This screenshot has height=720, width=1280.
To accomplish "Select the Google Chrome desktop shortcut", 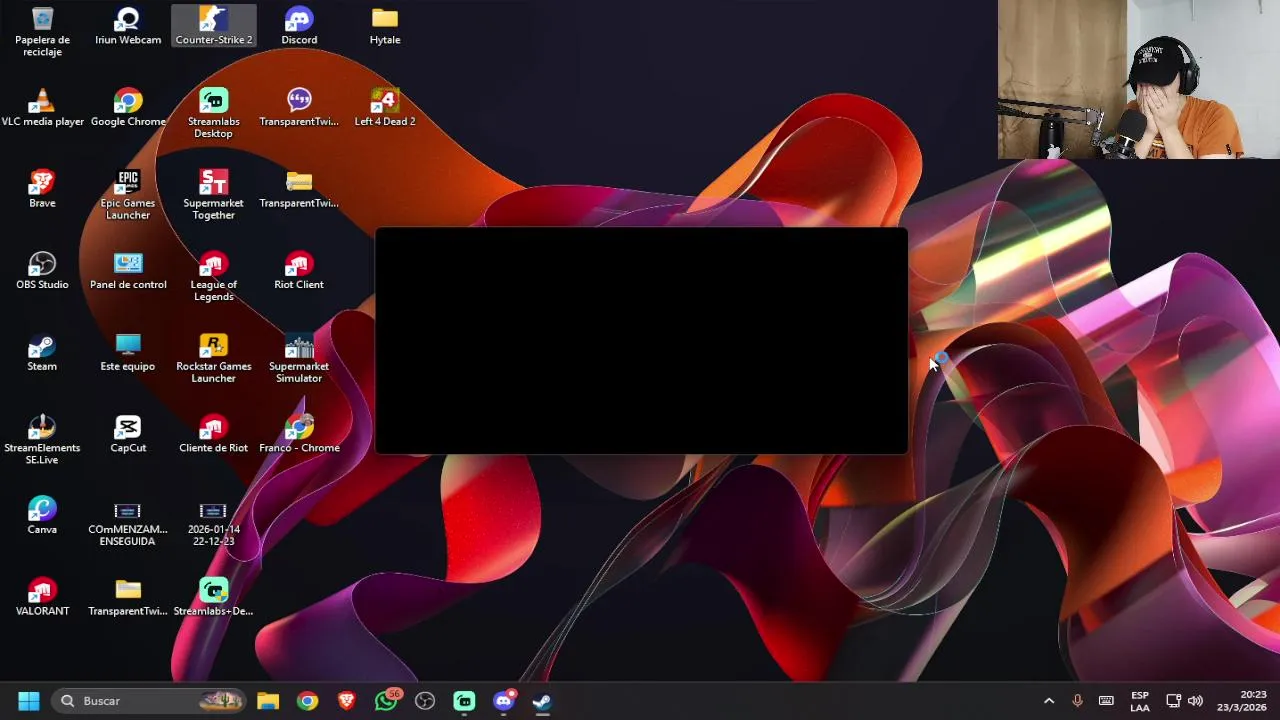I will click(x=128, y=108).
